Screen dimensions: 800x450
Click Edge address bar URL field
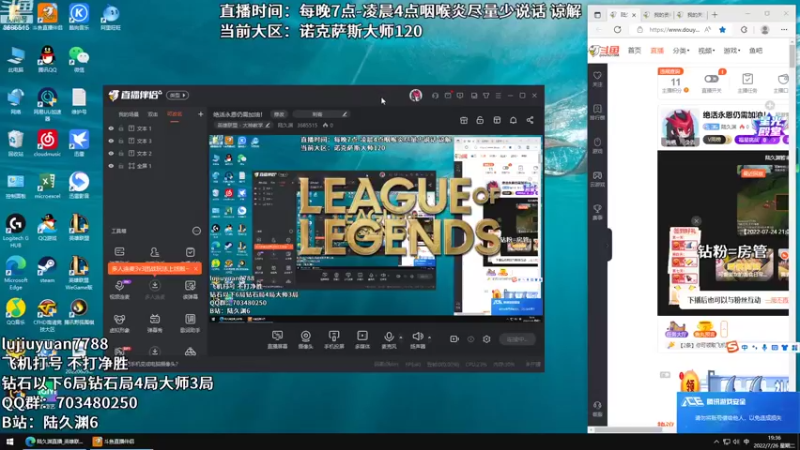click(x=674, y=30)
